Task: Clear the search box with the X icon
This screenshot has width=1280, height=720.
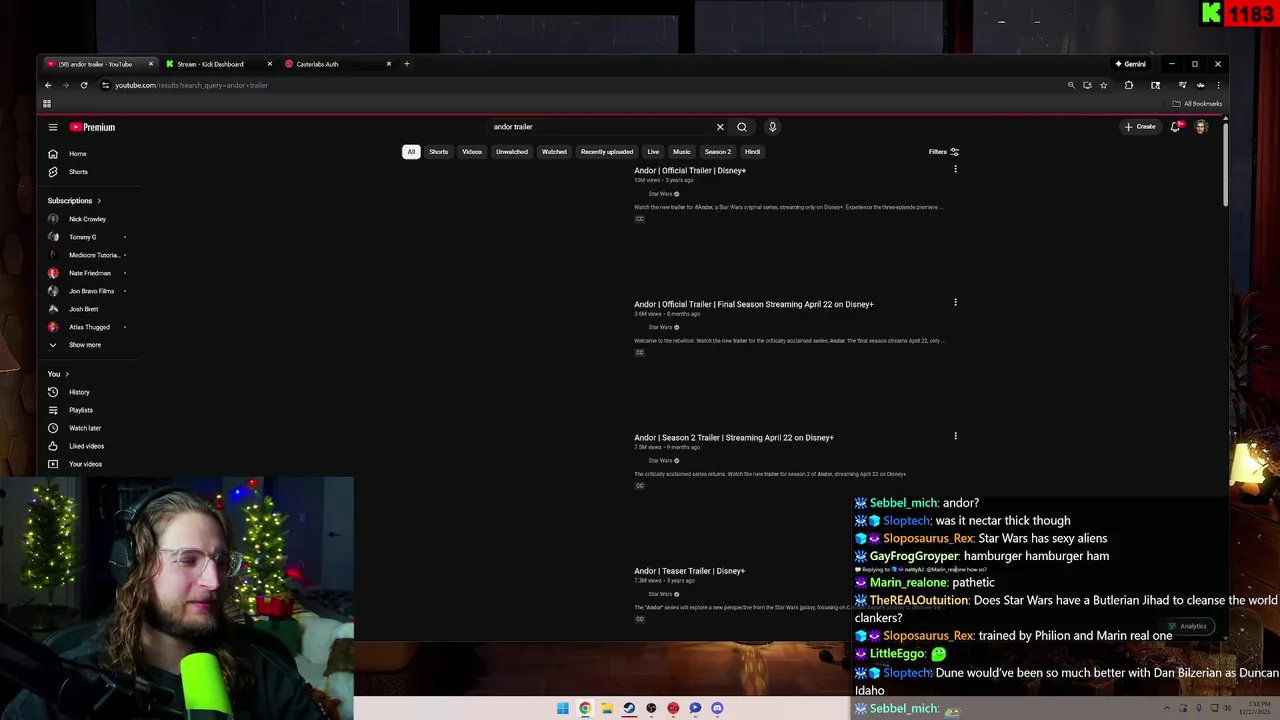Action: [720, 127]
